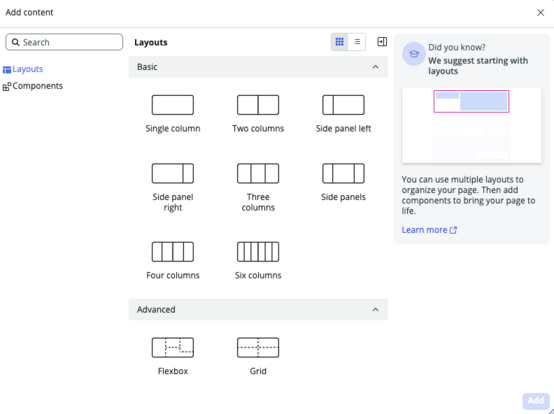Choose the Two columns layout icon
The image size is (554, 414).
point(258,105)
